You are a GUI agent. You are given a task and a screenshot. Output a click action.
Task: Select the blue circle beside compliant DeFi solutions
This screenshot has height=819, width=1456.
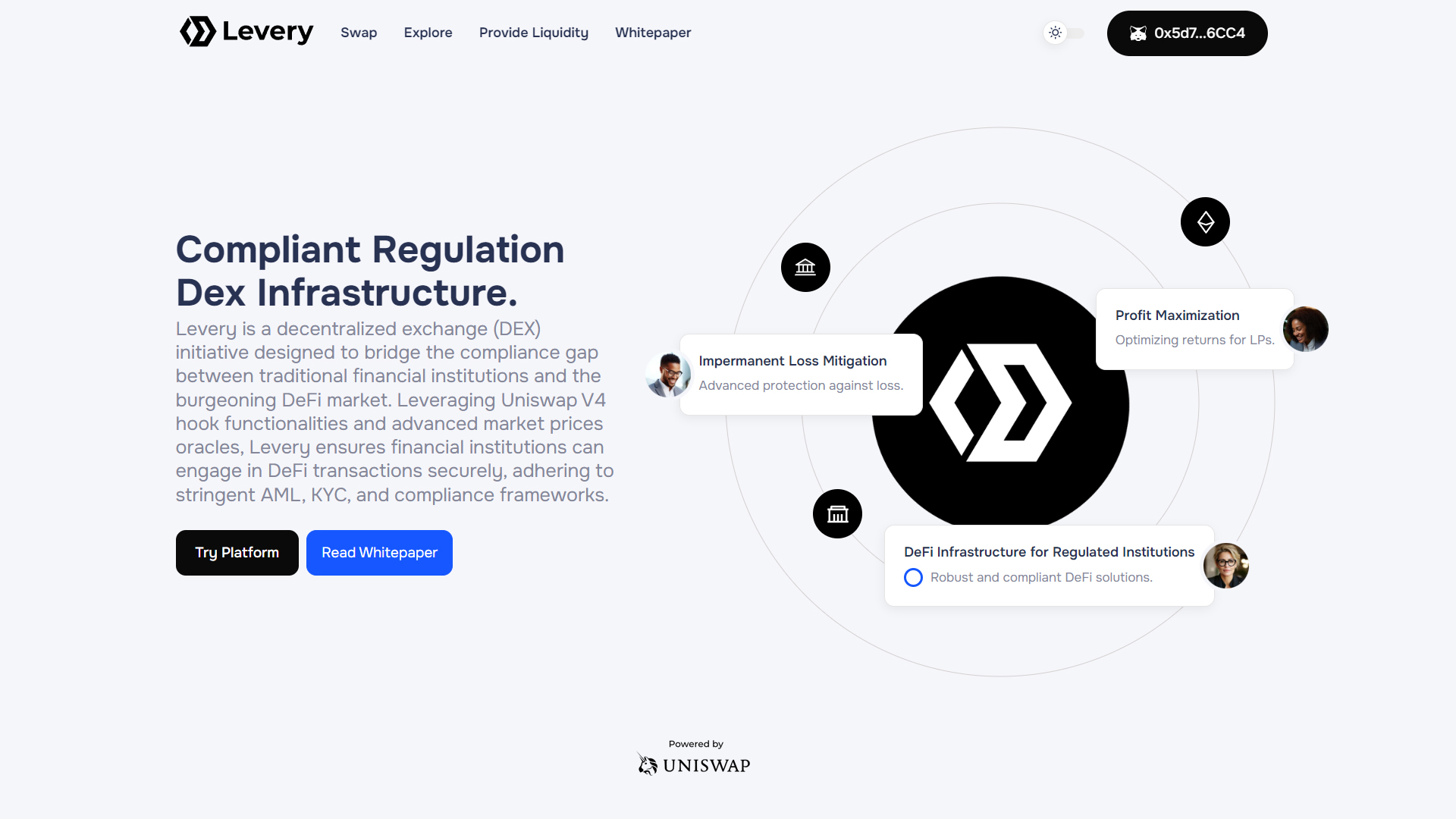[913, 577]
